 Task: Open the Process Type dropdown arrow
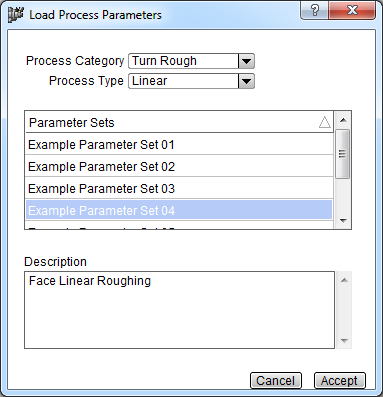246,81
